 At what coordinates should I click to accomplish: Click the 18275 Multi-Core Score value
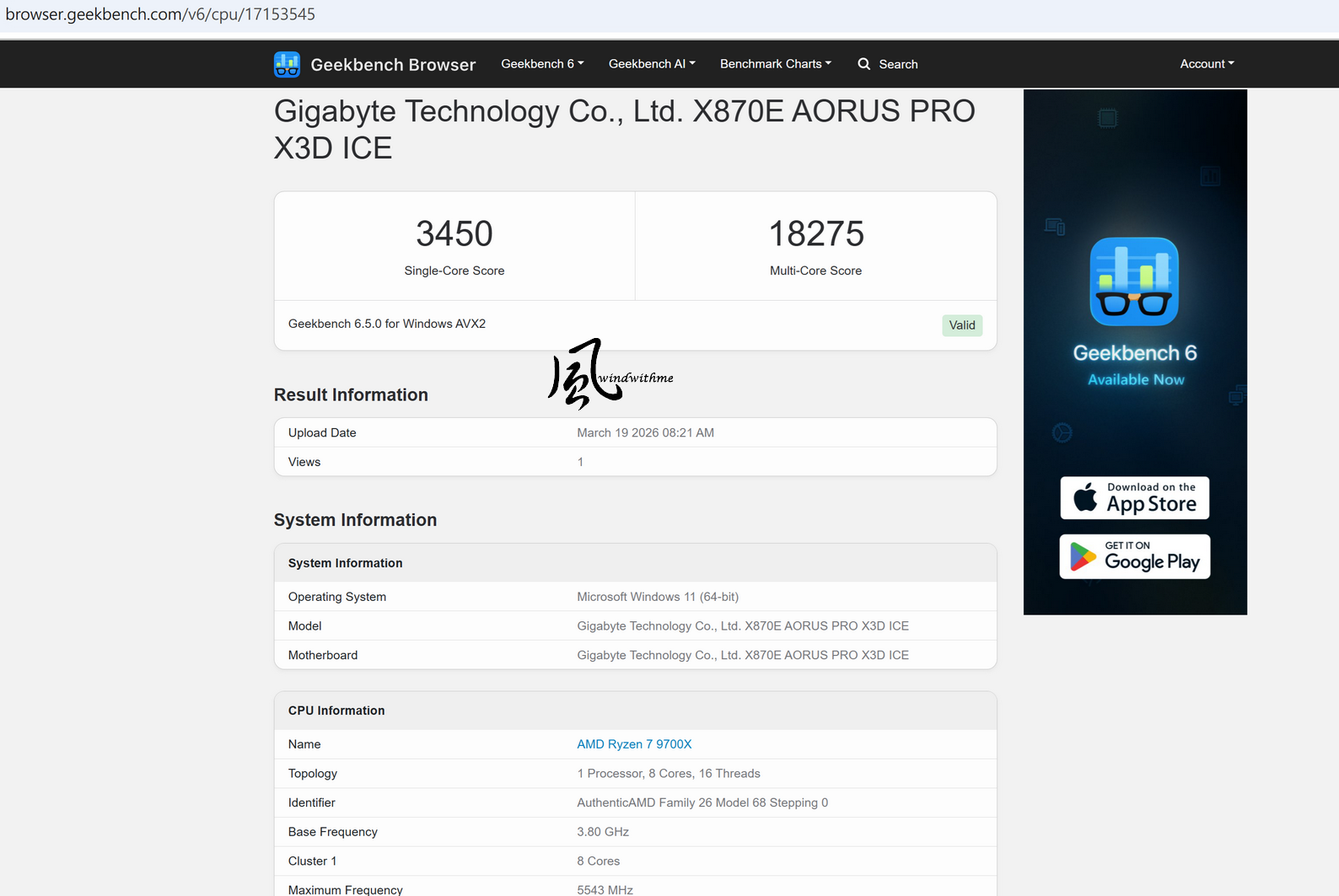tap(815, 234)
